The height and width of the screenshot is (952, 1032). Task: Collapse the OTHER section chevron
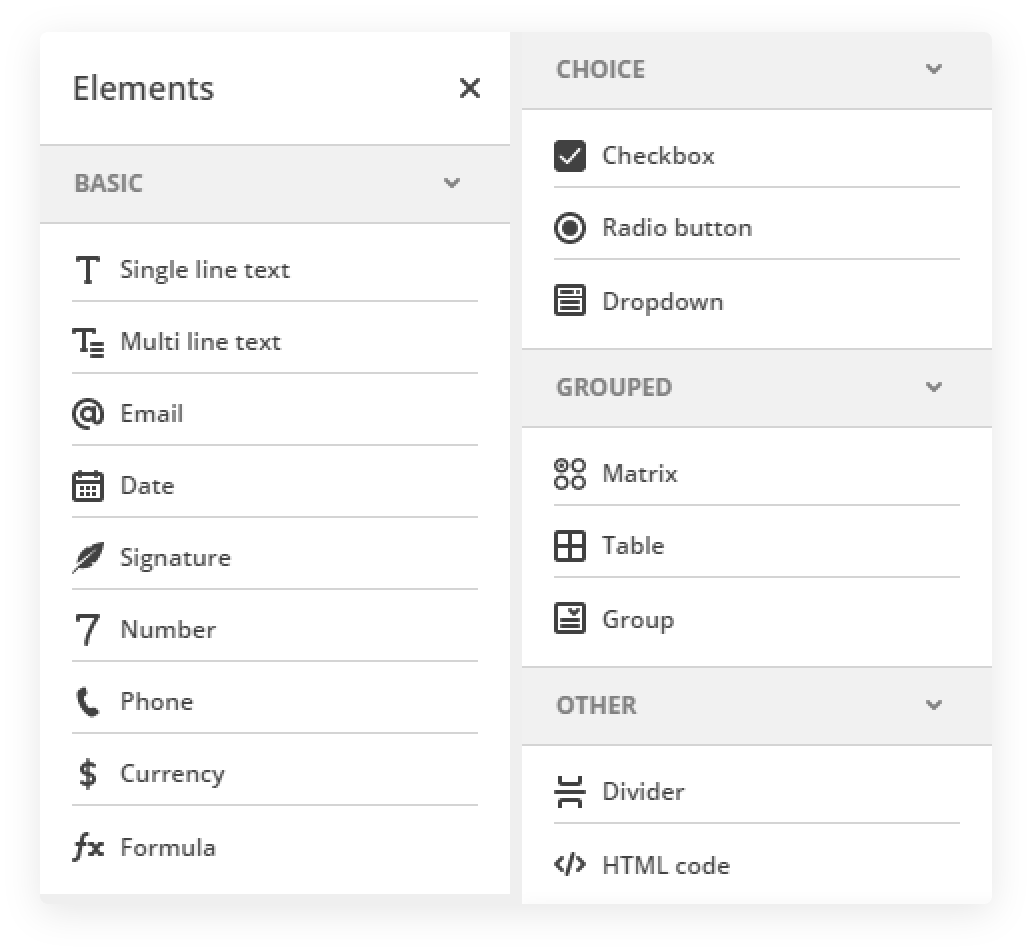[934, 705]
